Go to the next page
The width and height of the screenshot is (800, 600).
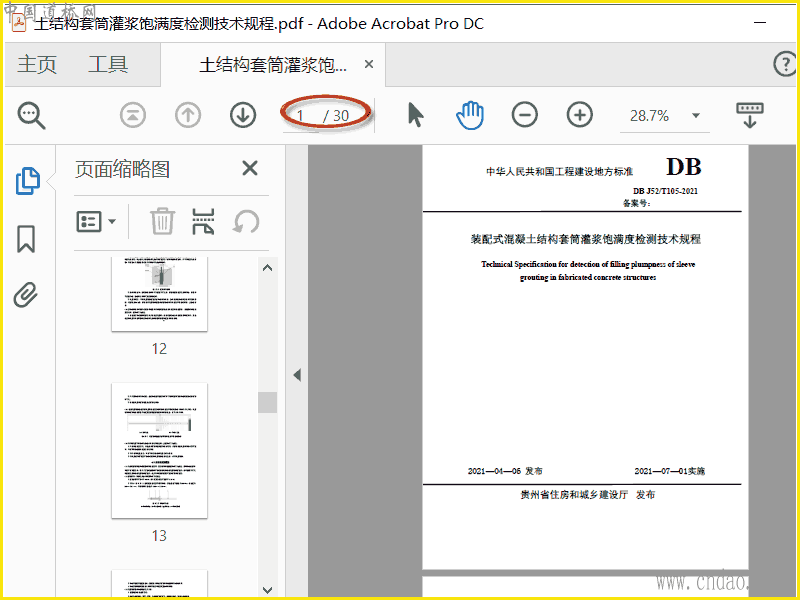pos(243,115)
